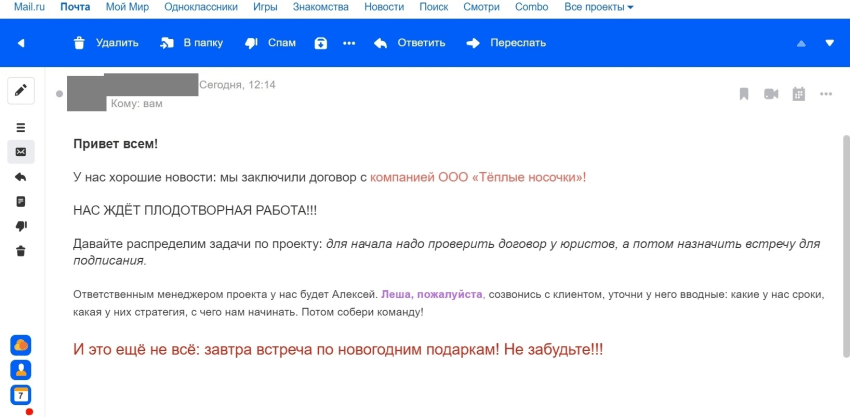850x417 pixels.
Task: Open the Calendar app icon showing 7
Action: 21,395
